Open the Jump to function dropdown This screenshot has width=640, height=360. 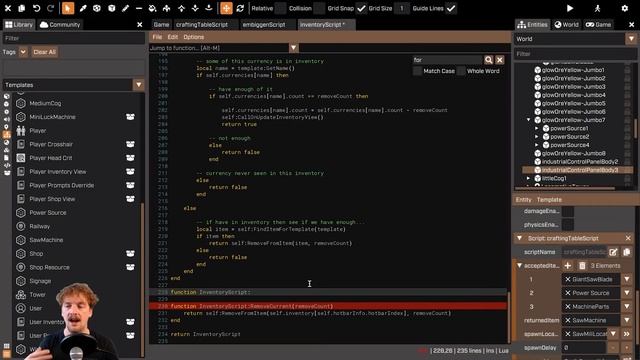(x=293, y=48)
